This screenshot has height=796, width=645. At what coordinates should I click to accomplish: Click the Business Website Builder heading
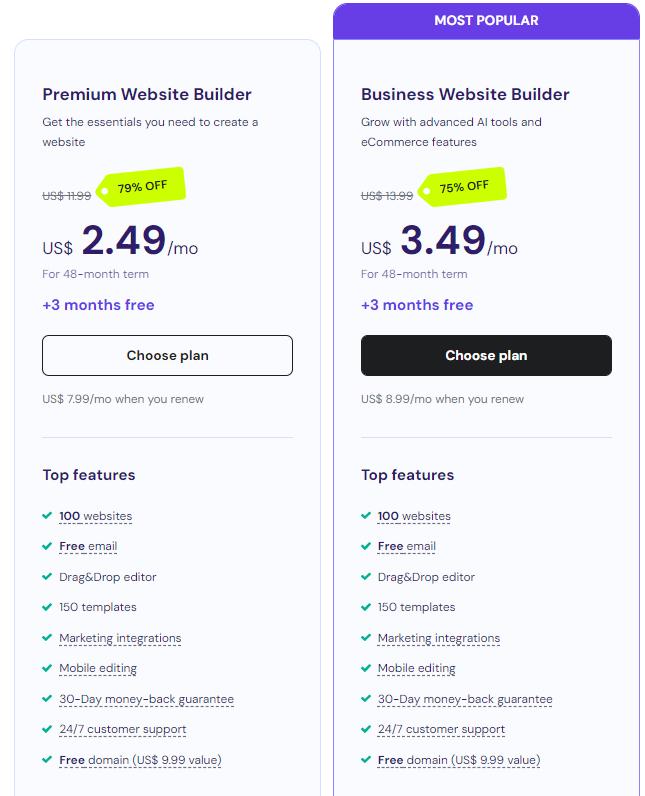(465, 94)
